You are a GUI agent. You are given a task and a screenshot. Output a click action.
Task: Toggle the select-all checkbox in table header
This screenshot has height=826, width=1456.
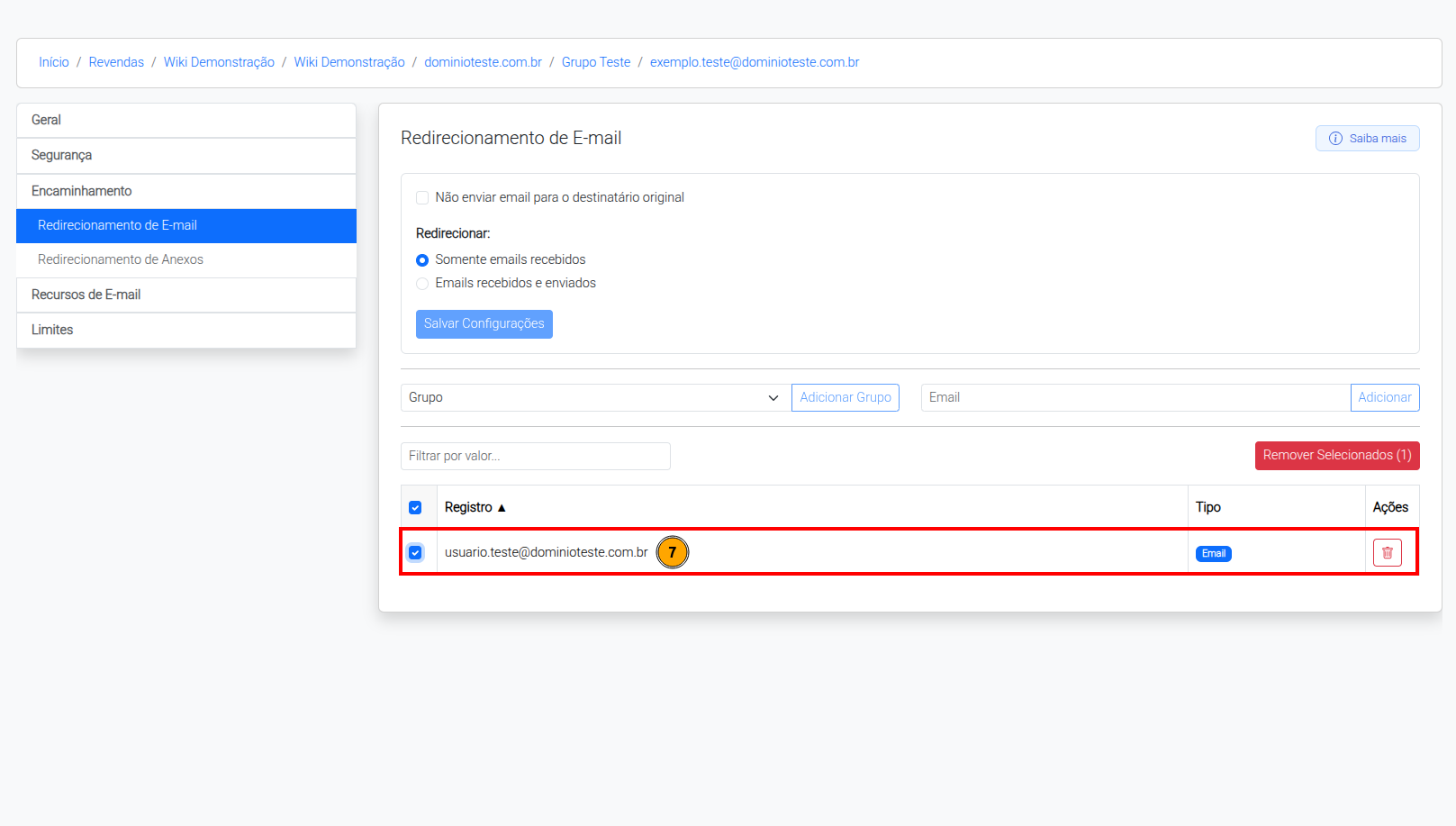tap(415, 508)
